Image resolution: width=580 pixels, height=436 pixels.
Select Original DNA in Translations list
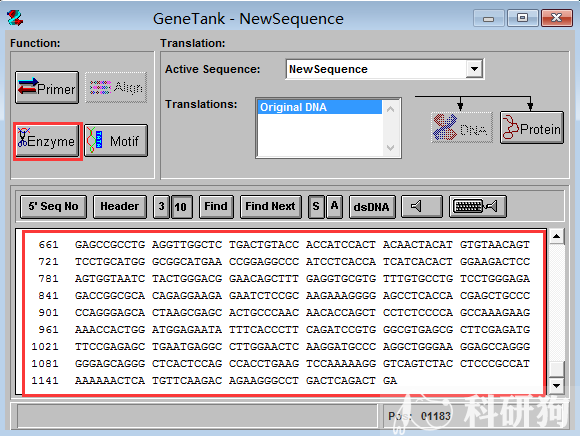pyautogui.click(x=320, y=107)
